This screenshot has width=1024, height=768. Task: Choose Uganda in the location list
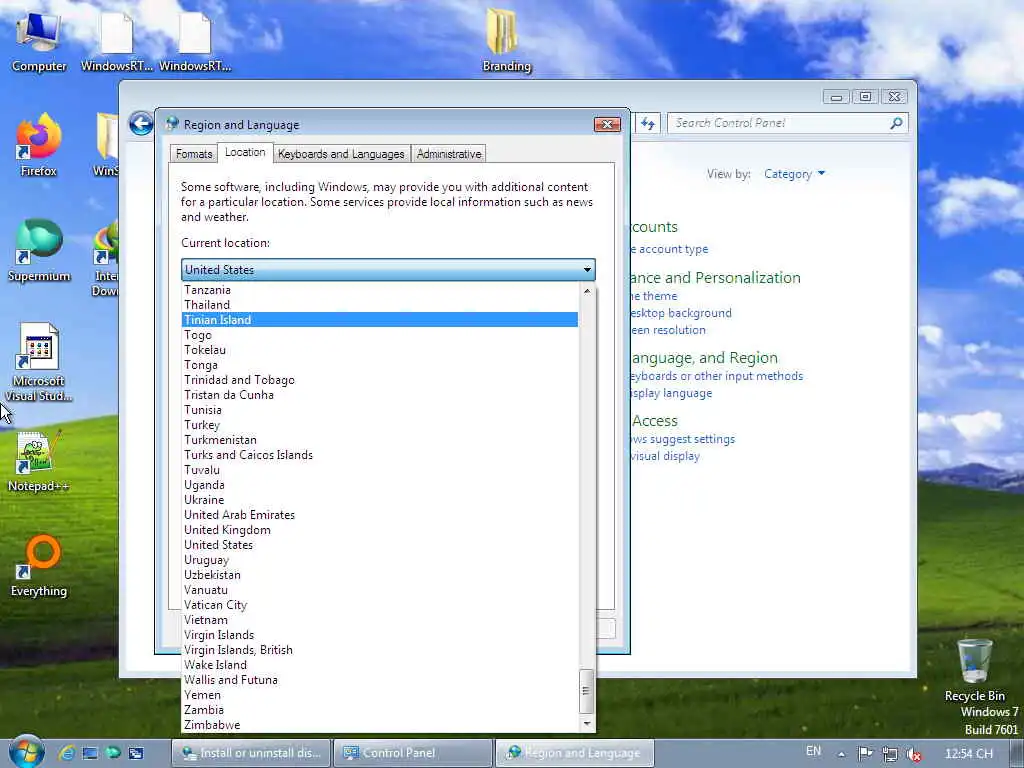point(379,485)
